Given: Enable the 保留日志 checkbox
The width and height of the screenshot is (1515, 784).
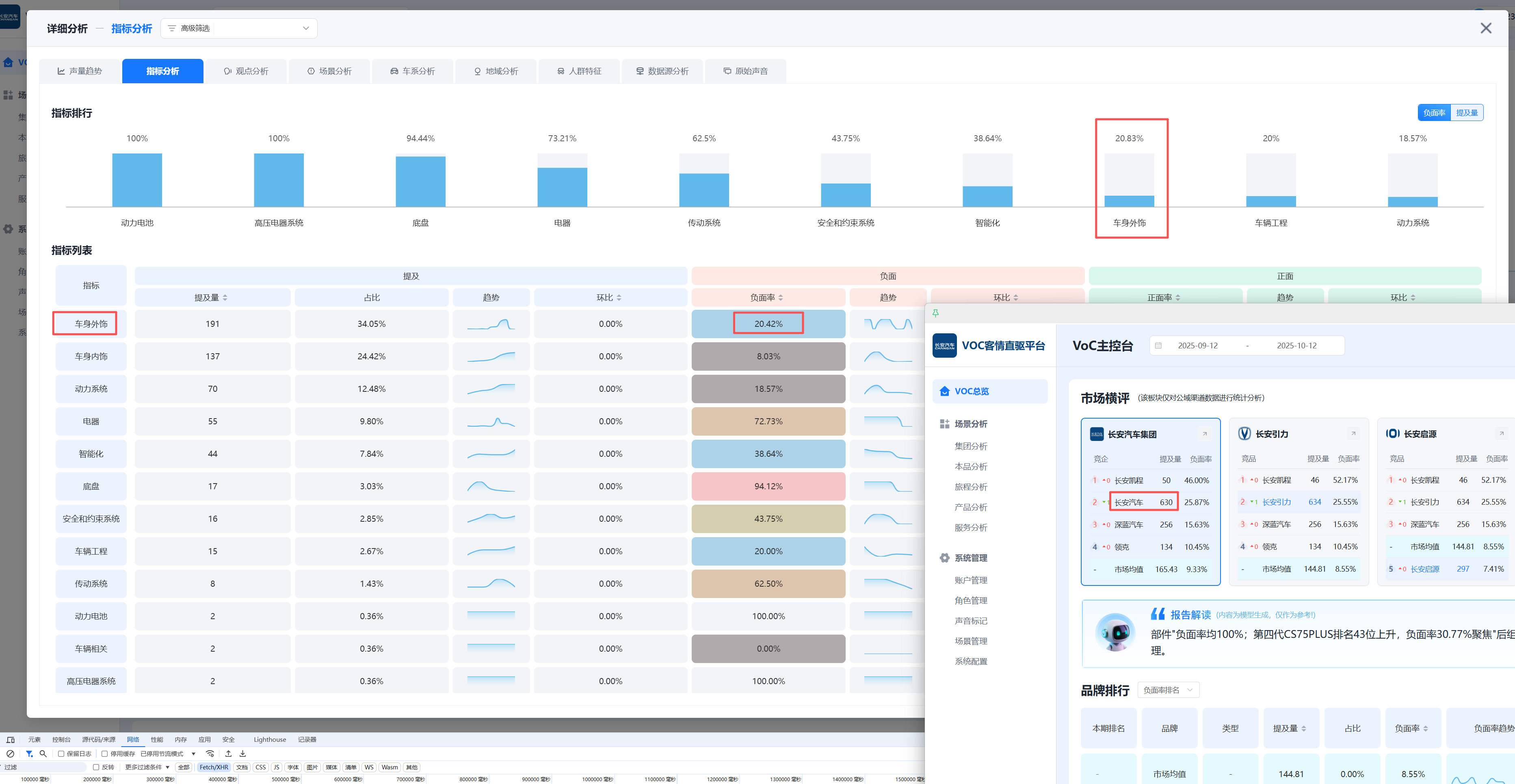Looking at the screenshot, I should coord(61,754).
